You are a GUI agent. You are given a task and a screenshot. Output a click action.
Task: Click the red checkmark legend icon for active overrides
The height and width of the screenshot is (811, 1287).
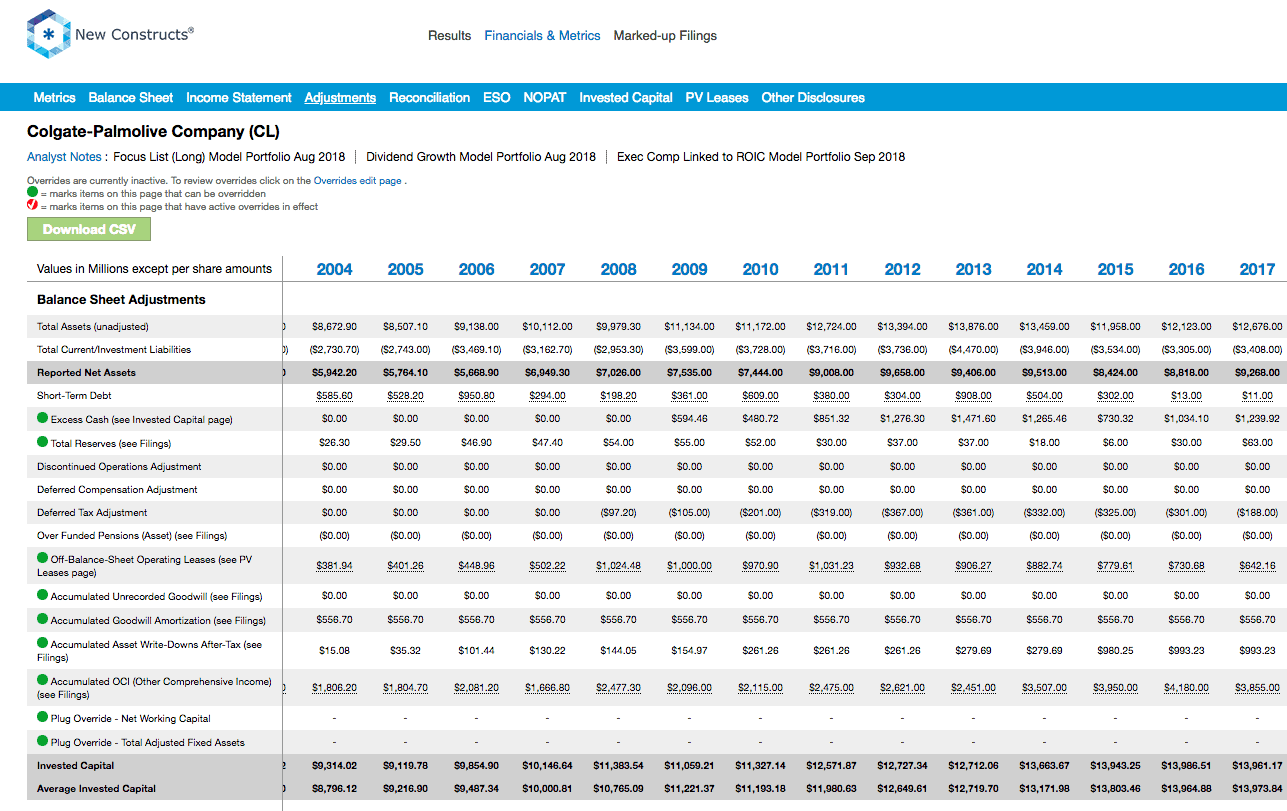click(32, 205)
